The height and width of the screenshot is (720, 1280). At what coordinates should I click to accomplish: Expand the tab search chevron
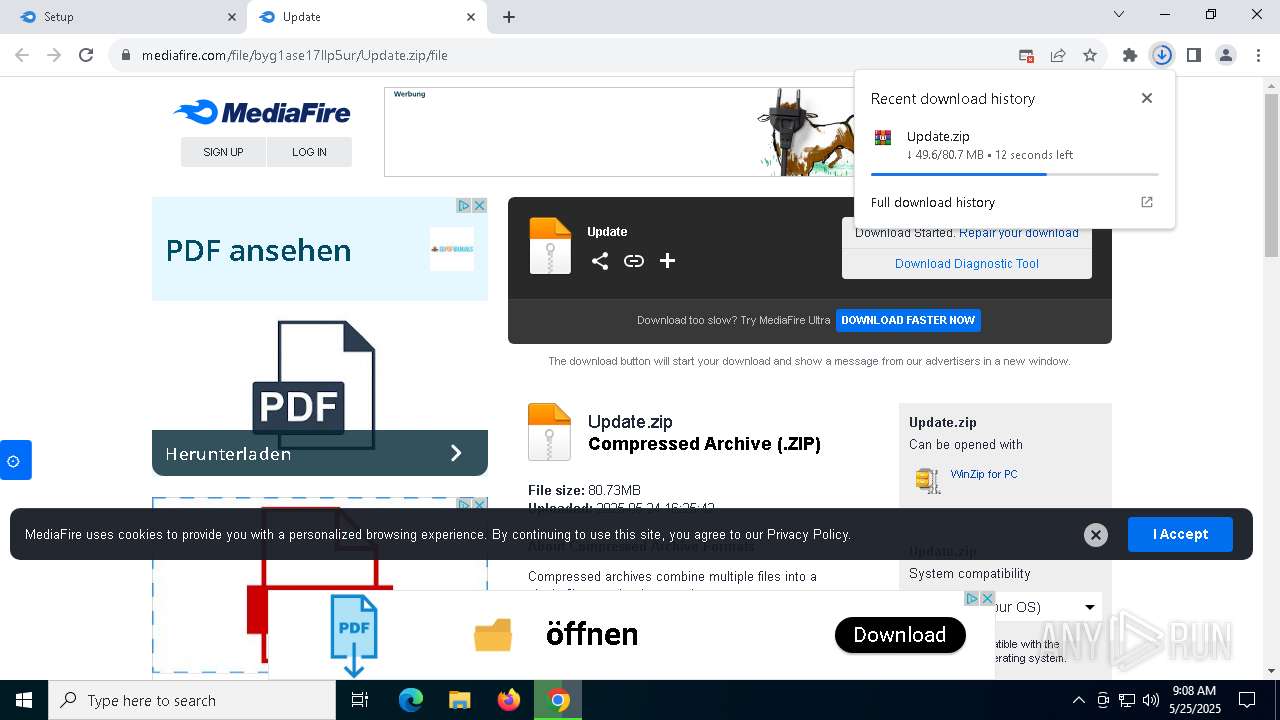point(1119,15)
